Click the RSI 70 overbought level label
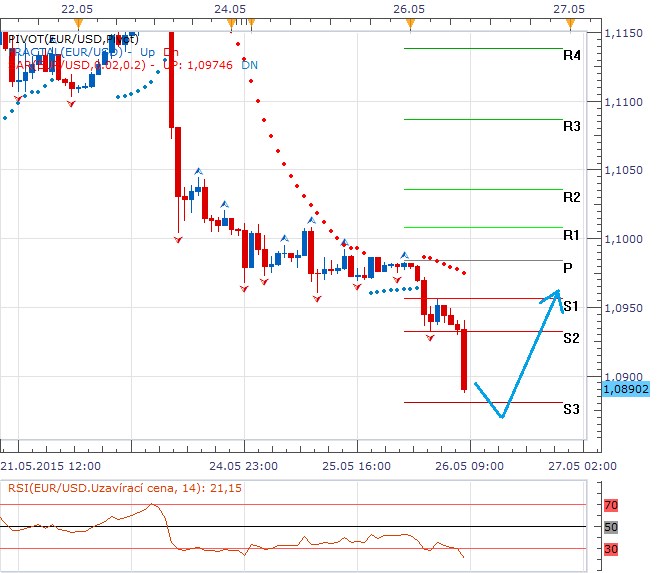659x573 pixels. click(x=611, y=507)
